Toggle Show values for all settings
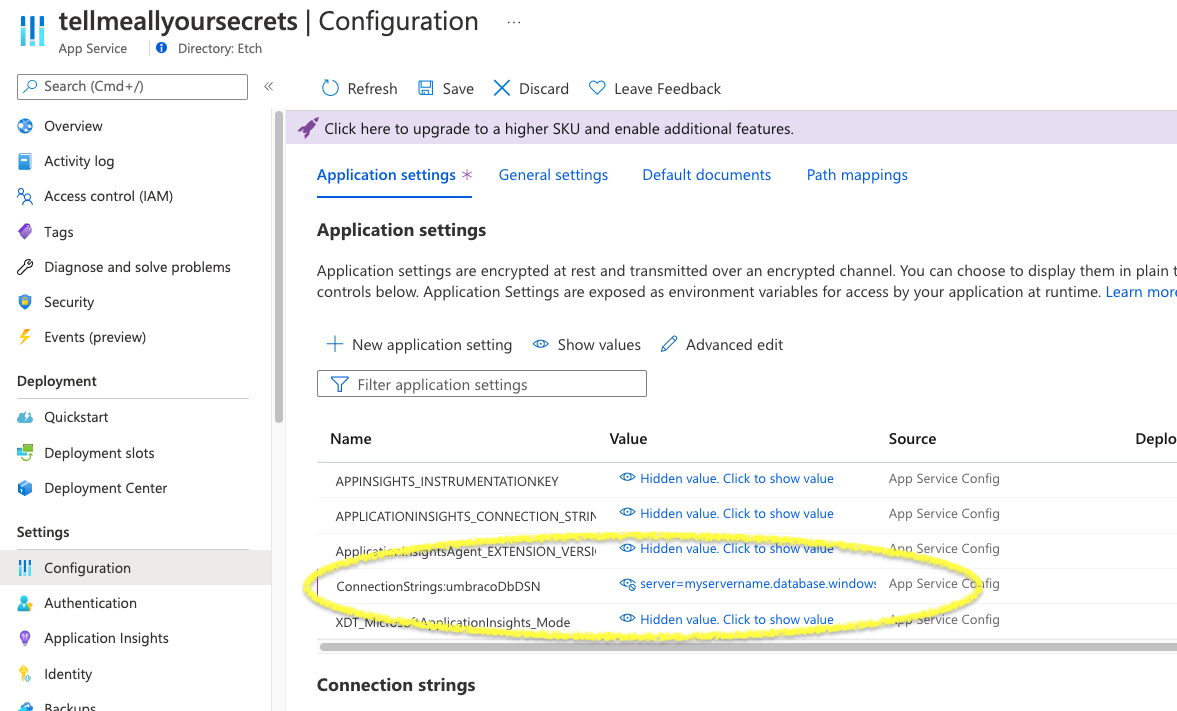The image size is (1177, 711). [x=586, y=345]
